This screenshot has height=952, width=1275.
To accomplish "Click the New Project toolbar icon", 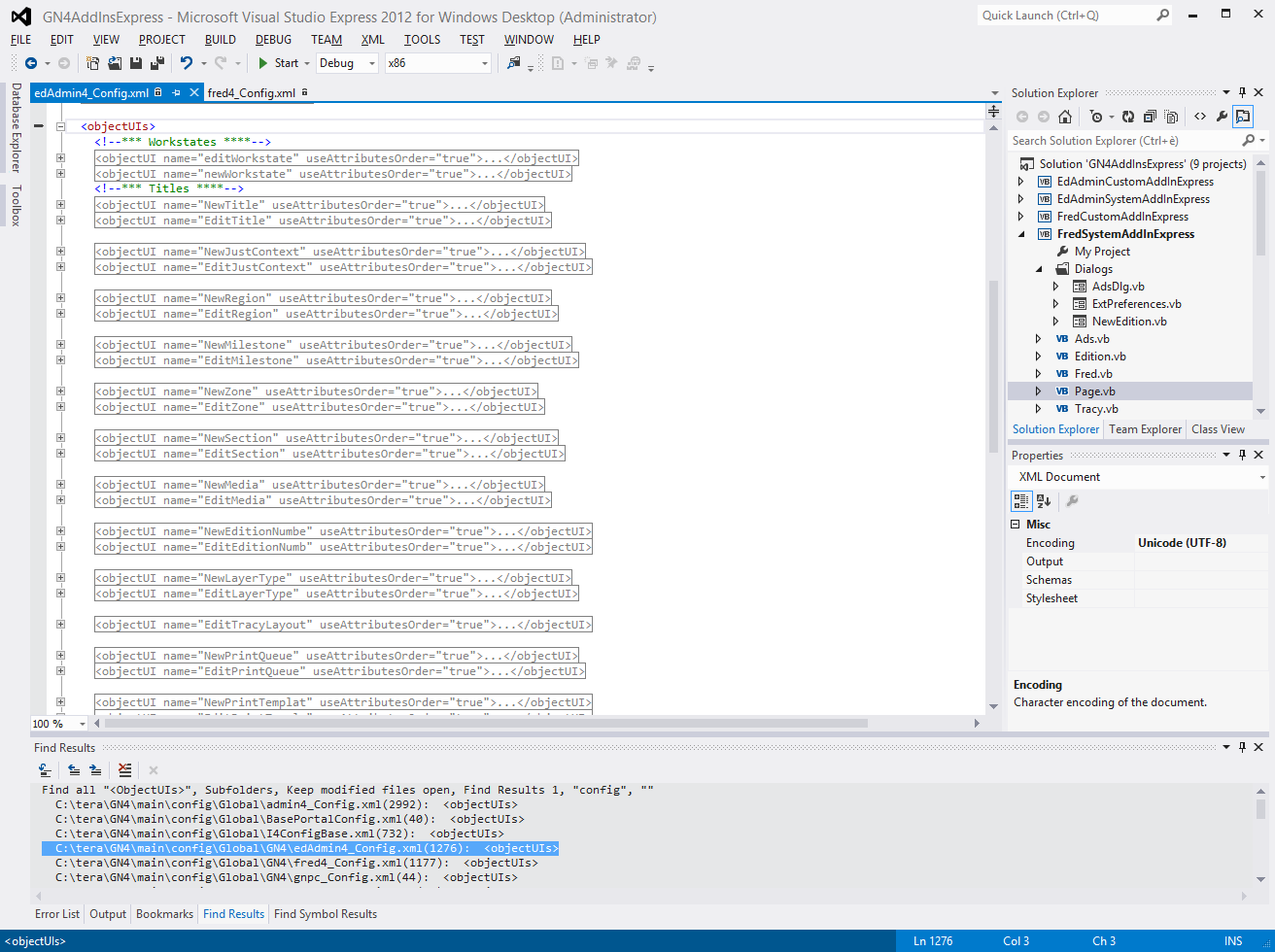I will tap(93, 63).
